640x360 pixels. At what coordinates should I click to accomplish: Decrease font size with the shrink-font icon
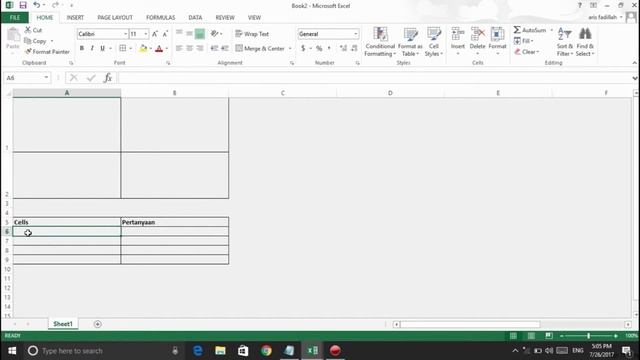coord(165,34)
